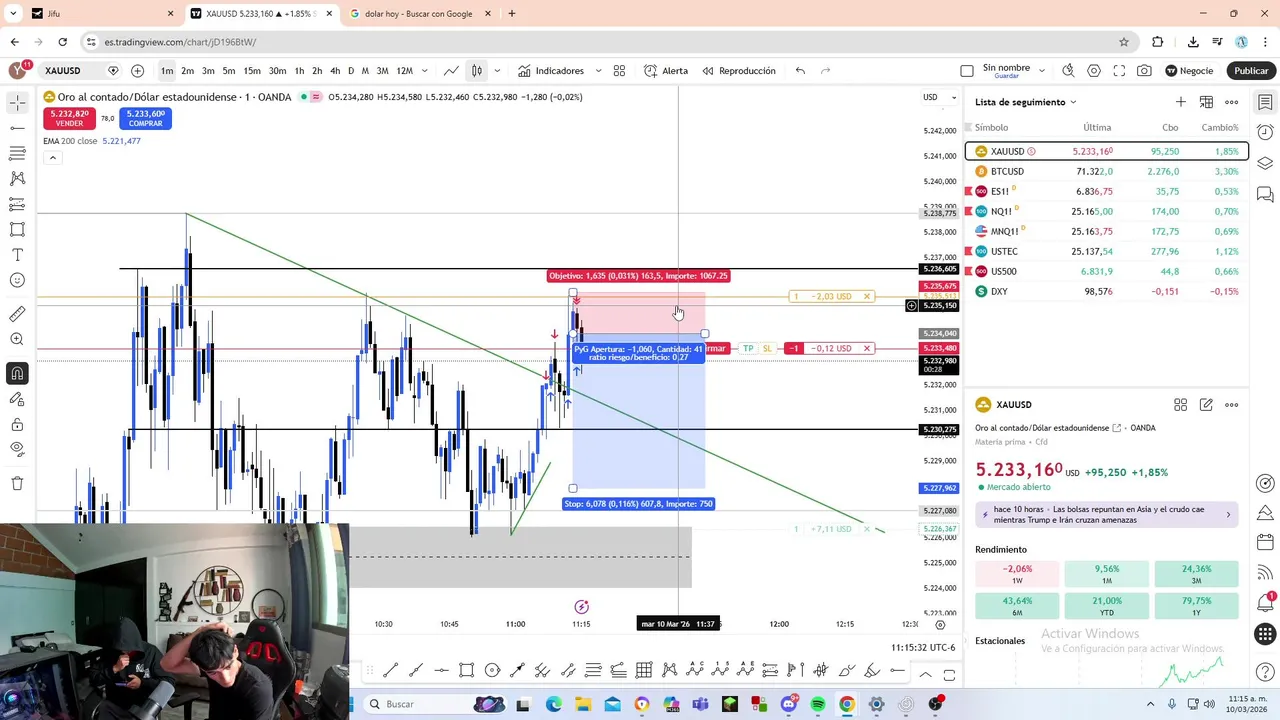Screen dimensions: 1280x720
Task: Click the blue COMPRAR buy button
Action: point(146,118)
